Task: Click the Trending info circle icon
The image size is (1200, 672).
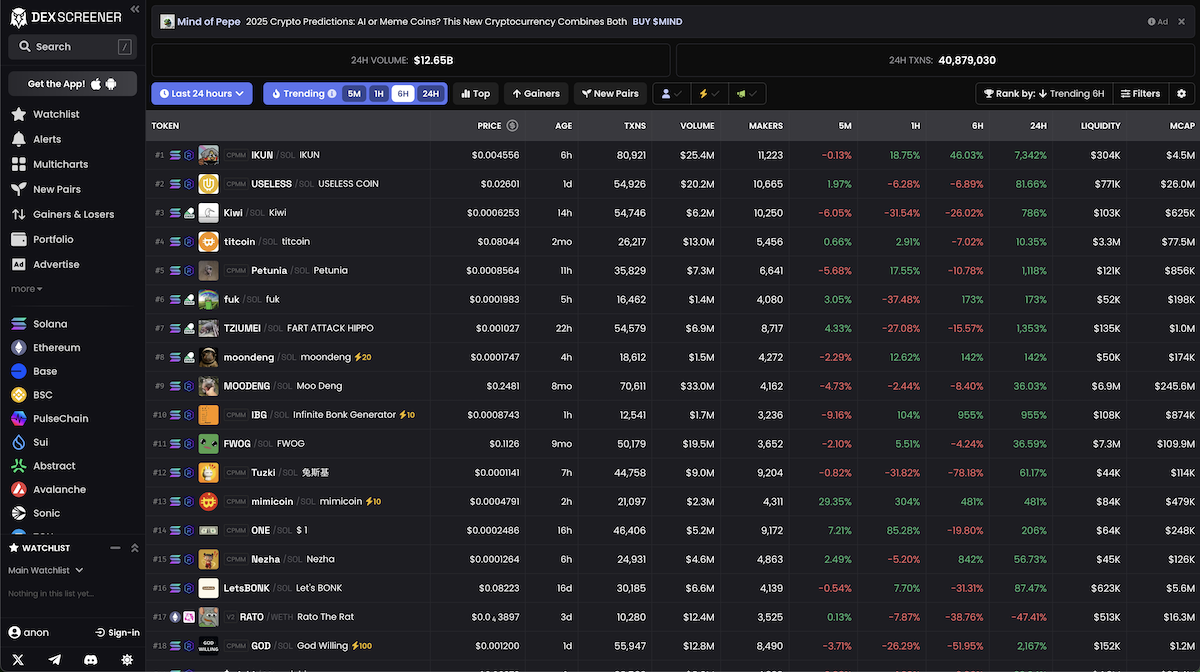Action: click(332, 94)
